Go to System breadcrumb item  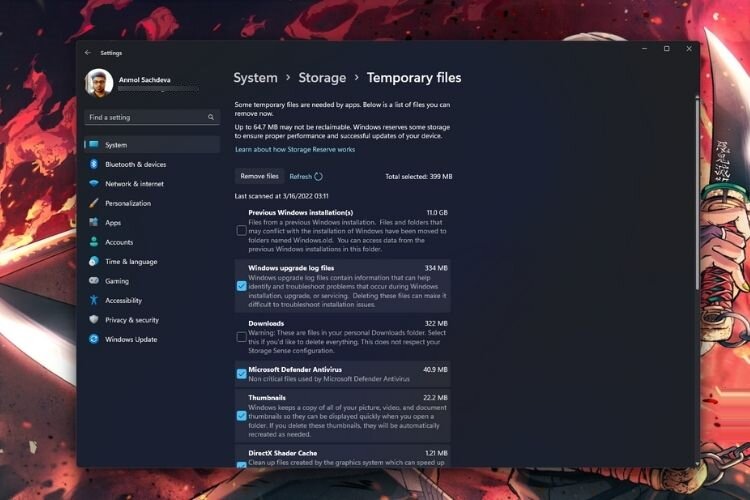pyautogui.click(x=255, y=78)
